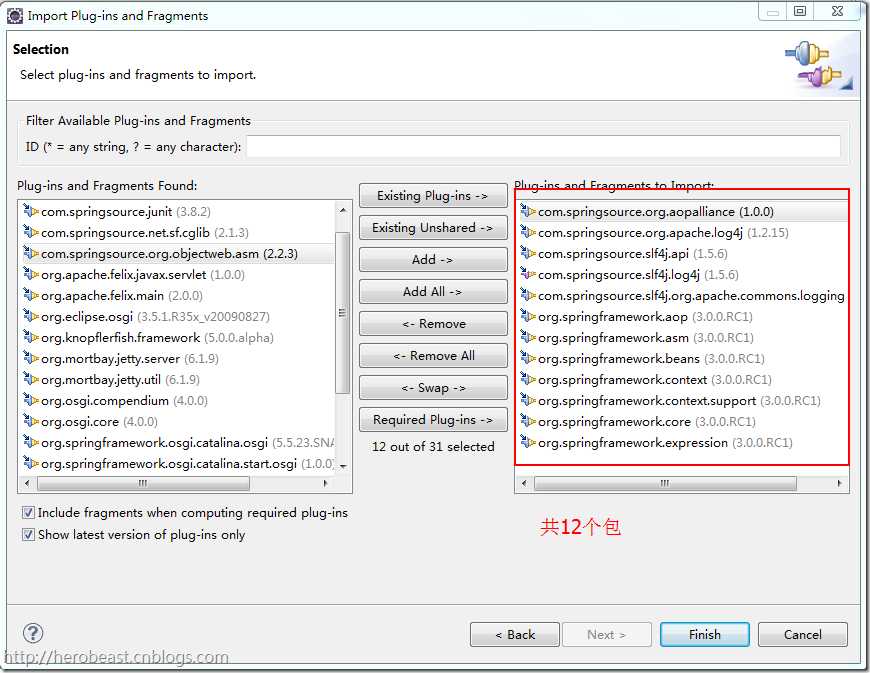Image resolution: width=870 pixels, height=673 pixels.
Task: Go back with the < Back button
Action: pyautogui.click(x=514, y=635)
